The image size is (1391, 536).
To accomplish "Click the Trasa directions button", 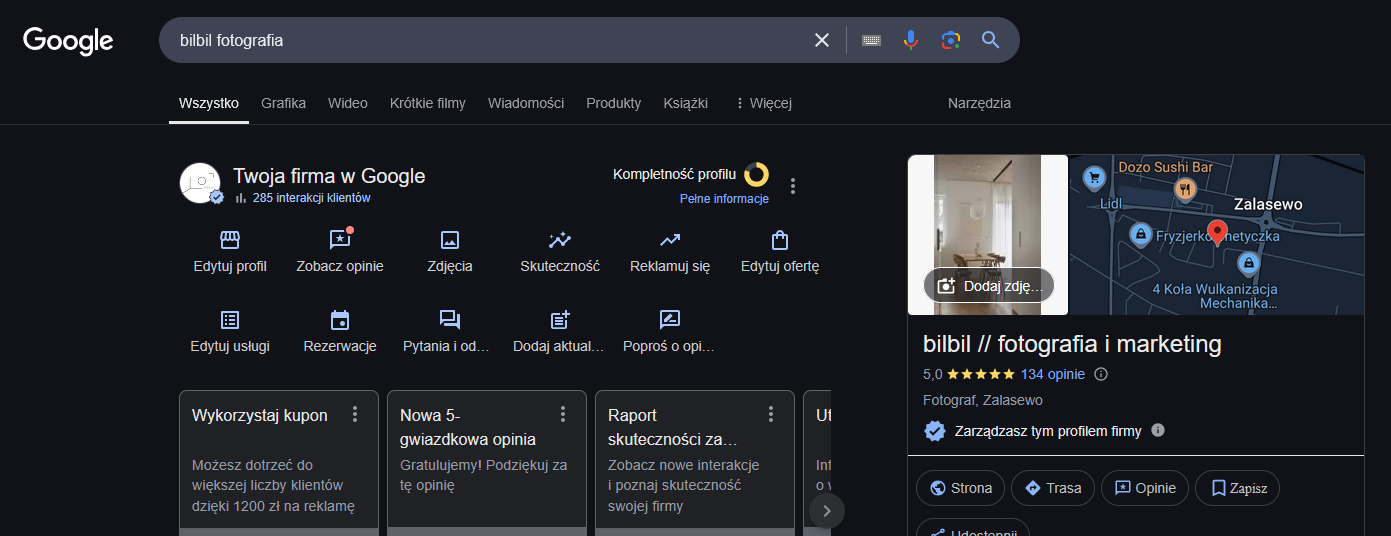I will [x=1052, y=488].
